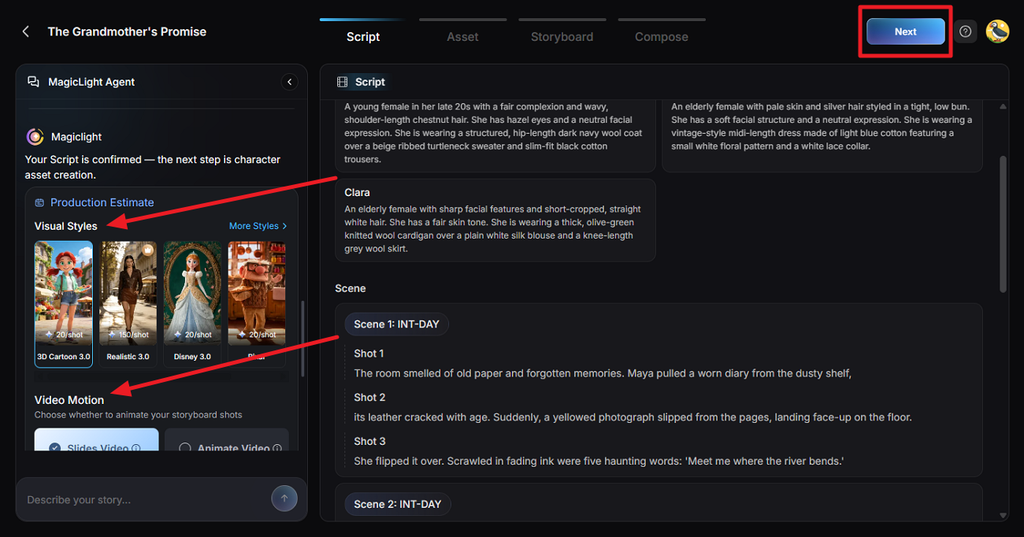Select the Slides Video option

pyautogui.click(x=97, y=441)
